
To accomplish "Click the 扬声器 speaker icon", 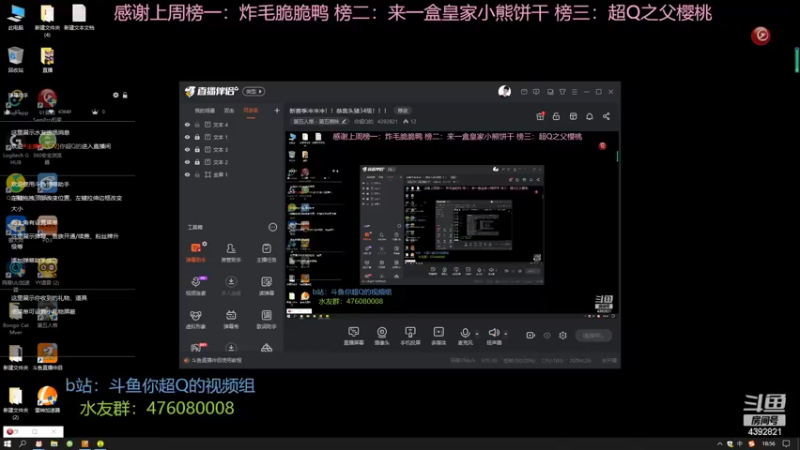I will coord(493,333).
